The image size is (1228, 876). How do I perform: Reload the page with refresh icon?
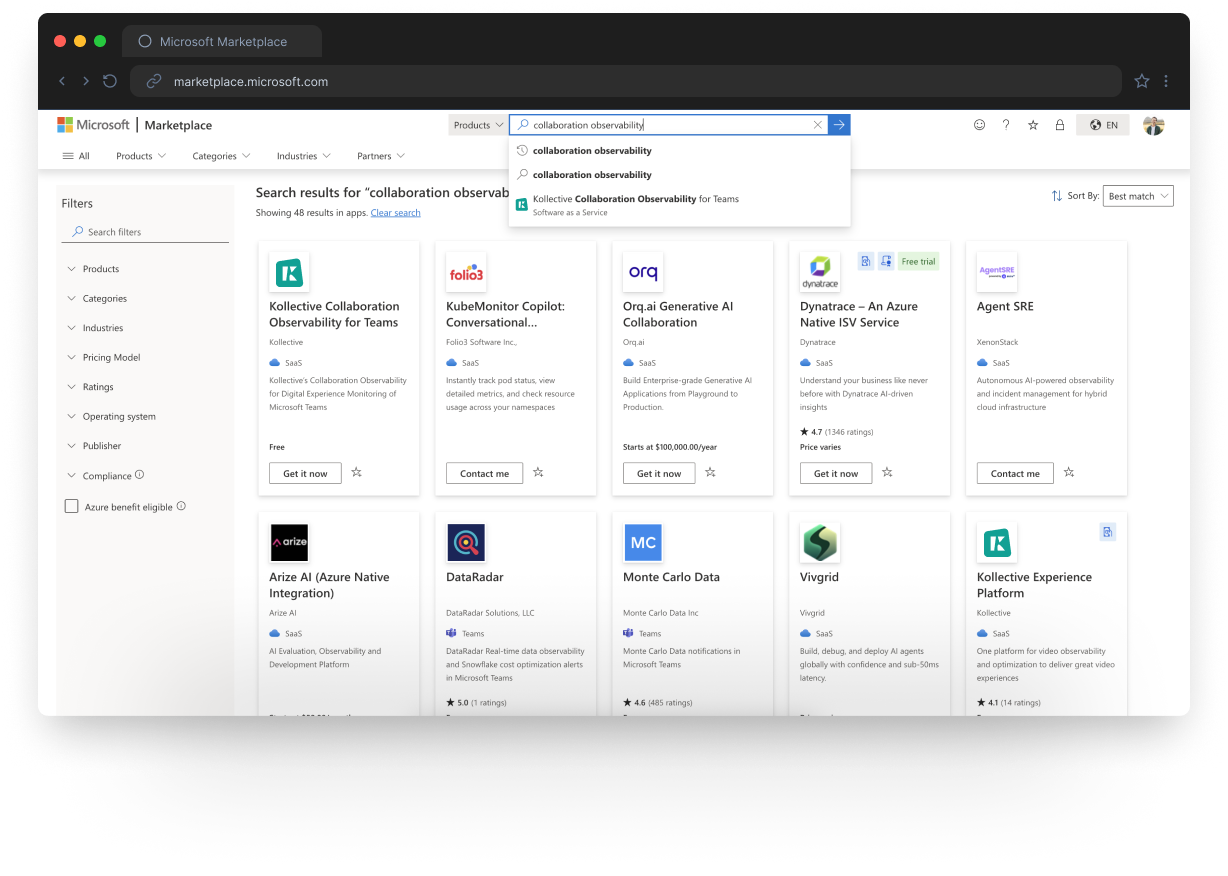[110, 81]
